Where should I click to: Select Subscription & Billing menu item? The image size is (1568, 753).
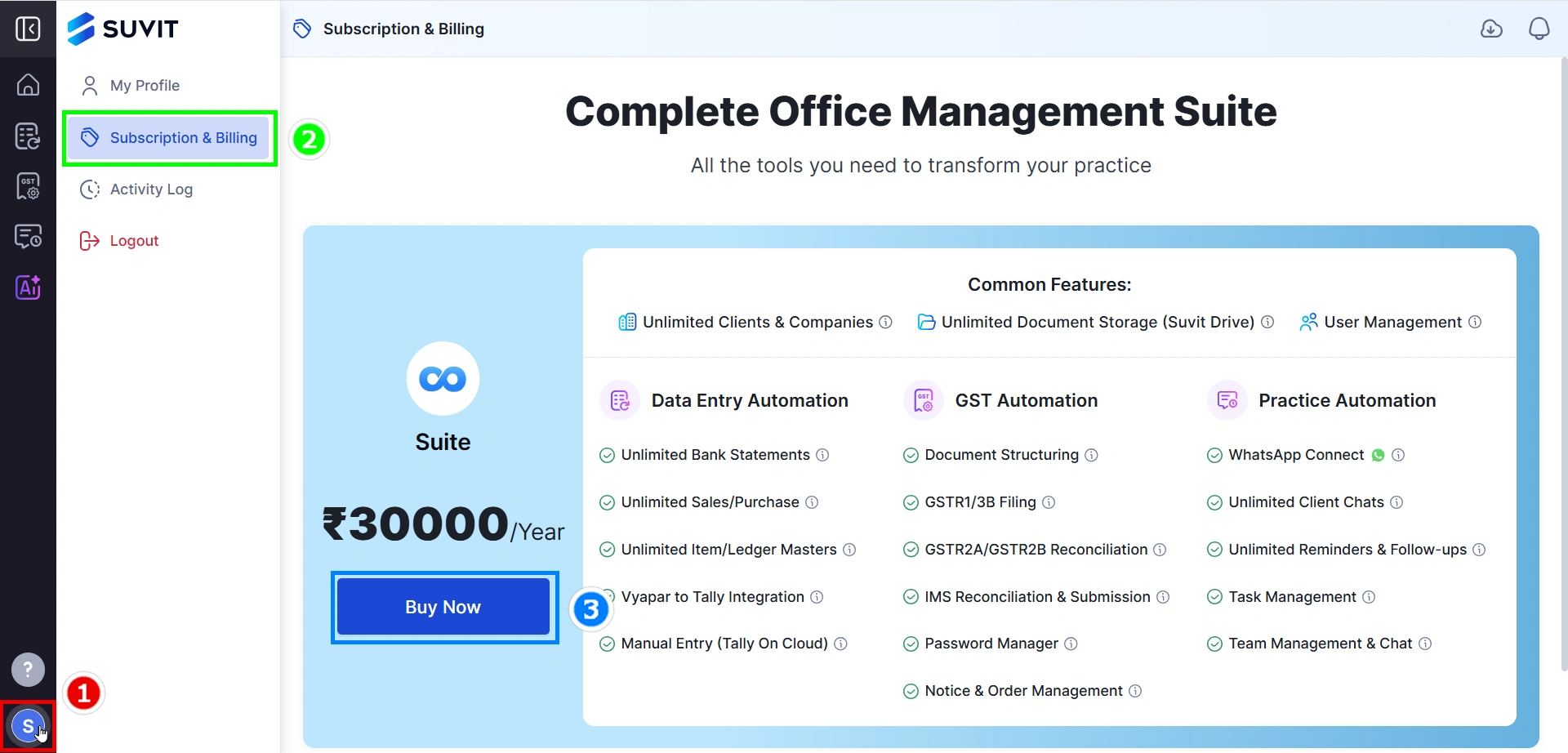tap(169, 138)
